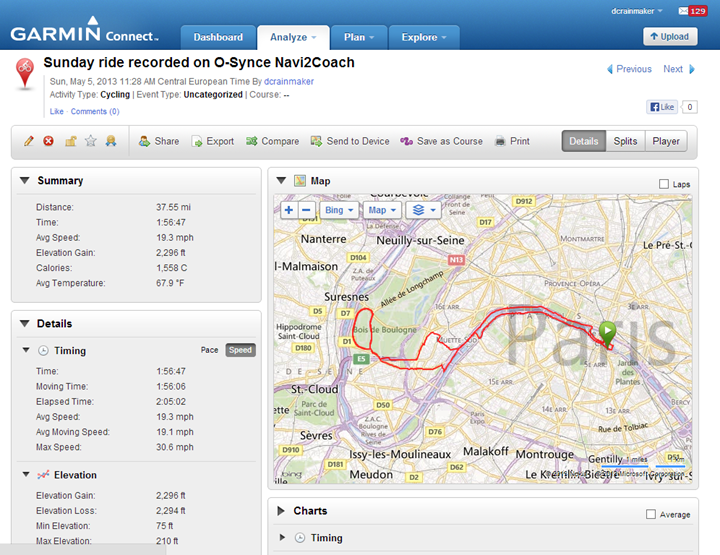
Task: Click the red delete activity icon
Action: pos(48,141)
